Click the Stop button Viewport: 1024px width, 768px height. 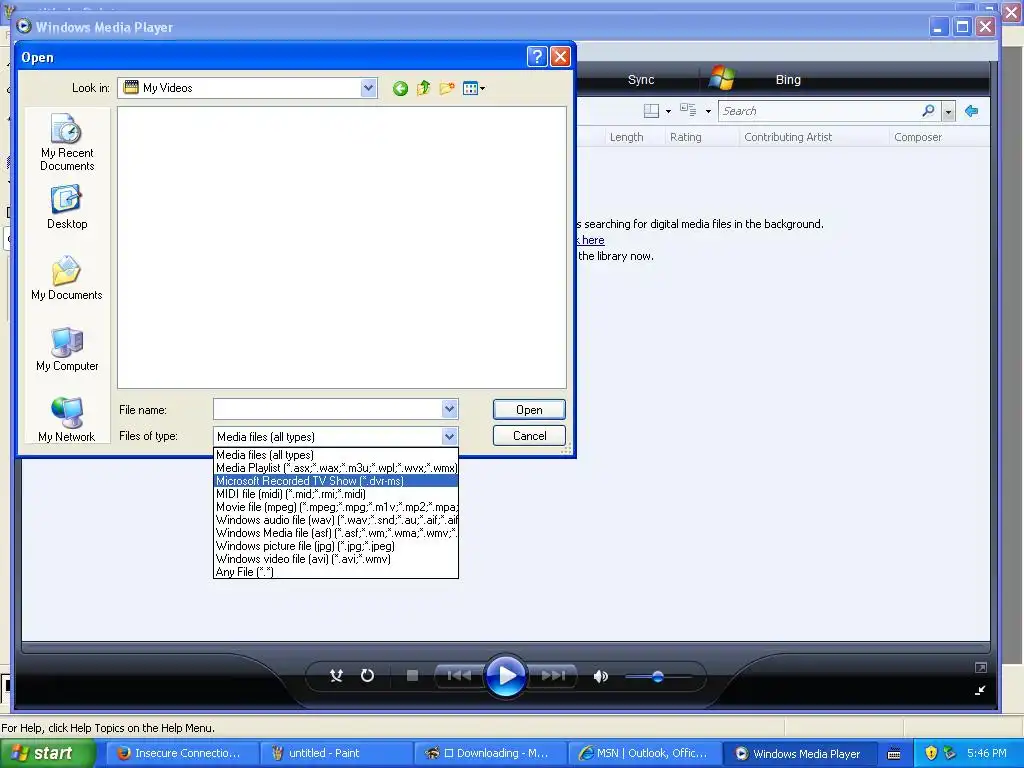click(x=412, y=675)
